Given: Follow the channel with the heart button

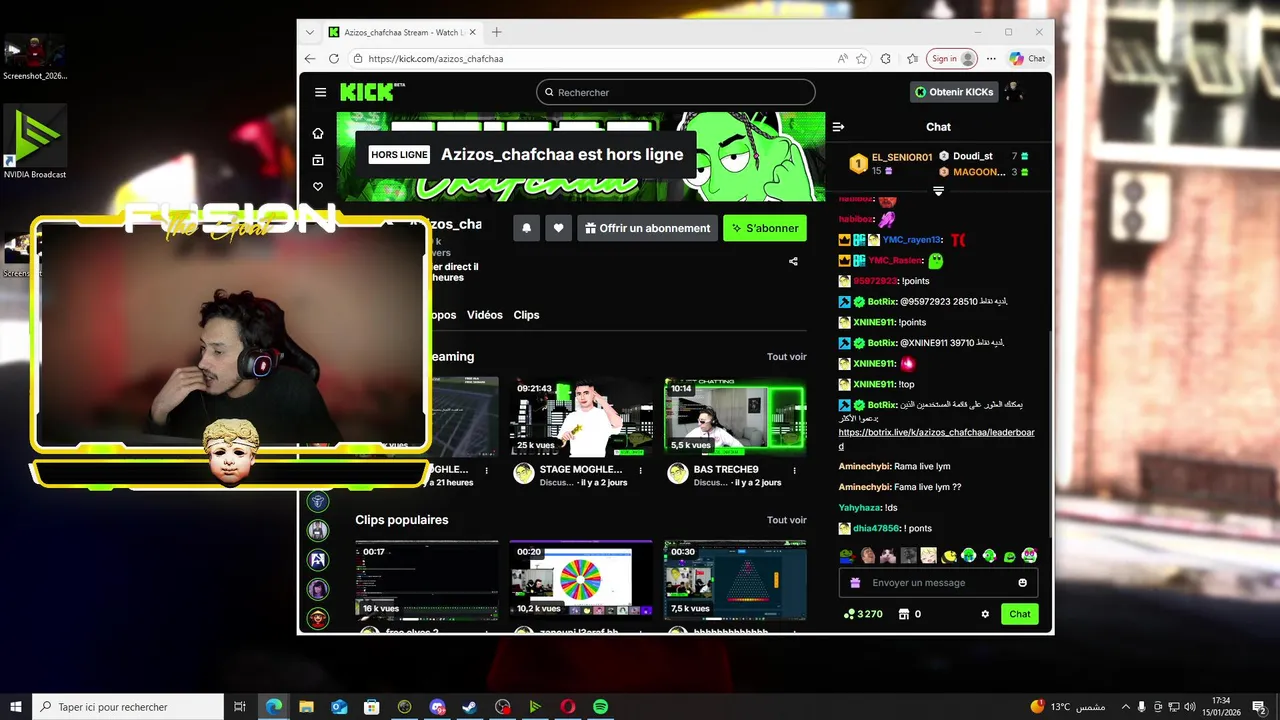Looking at the screenshot, I should tap(558, 228).
